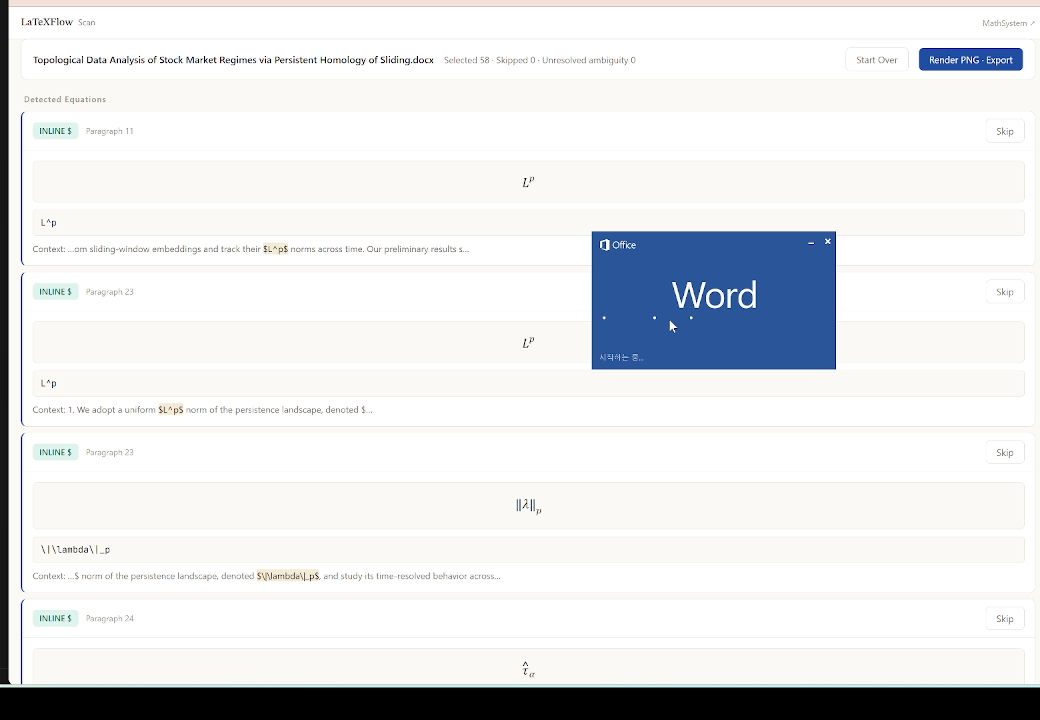This screenshot has width=1040, height=720.
Task: Click the LaTeXFlow logo text
Action: coord(46,22)
